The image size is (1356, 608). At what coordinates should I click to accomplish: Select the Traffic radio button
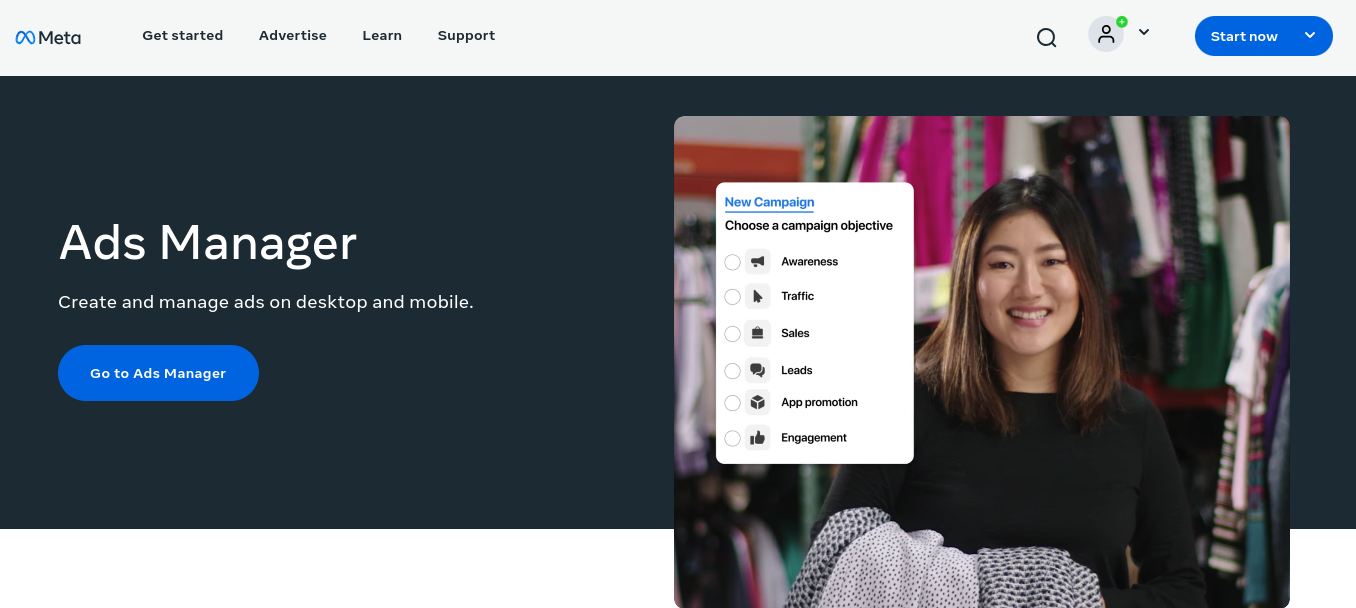(732, 297)
